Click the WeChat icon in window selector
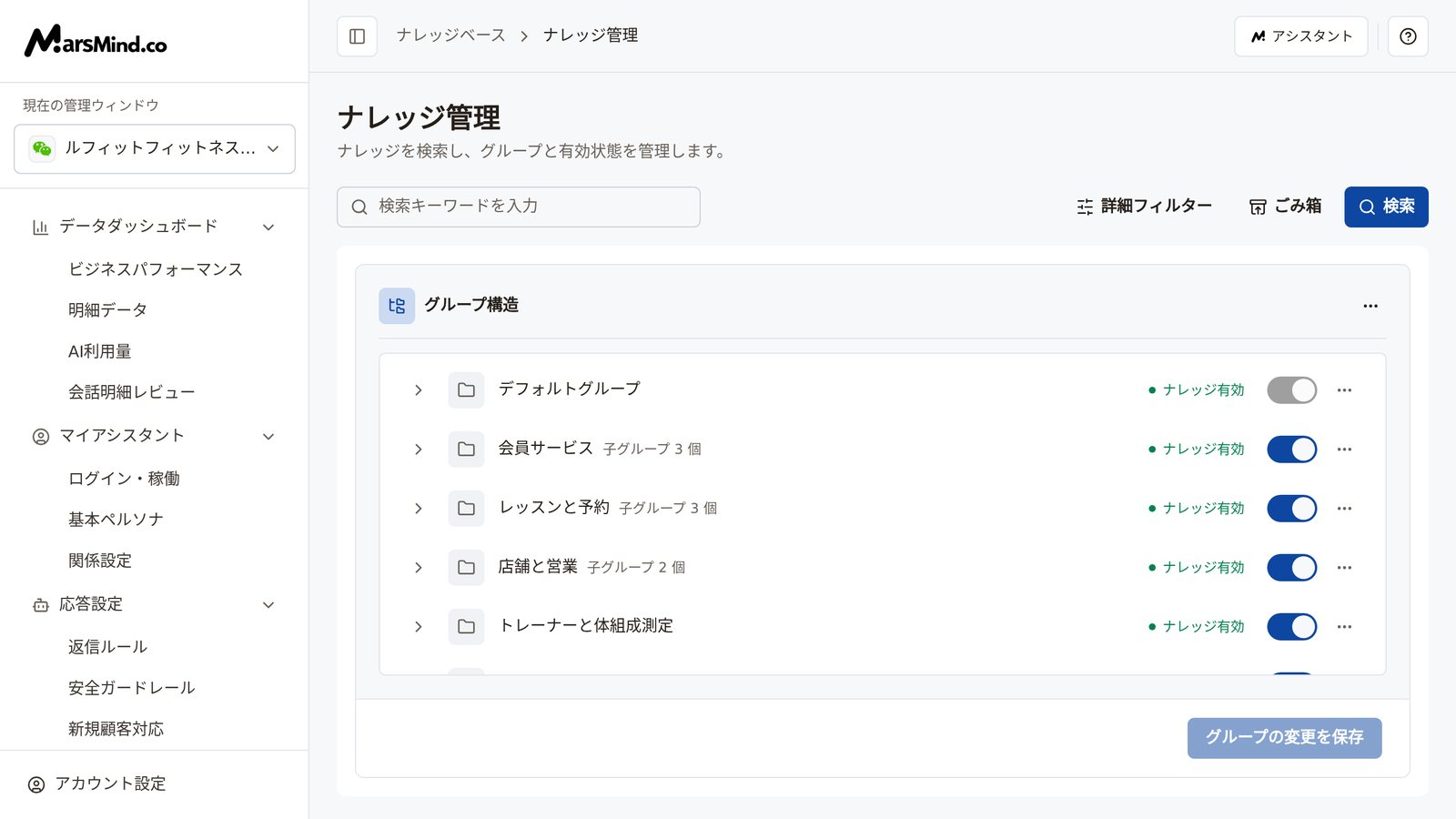The image size is (1456, 819). (x=42, y=148)
